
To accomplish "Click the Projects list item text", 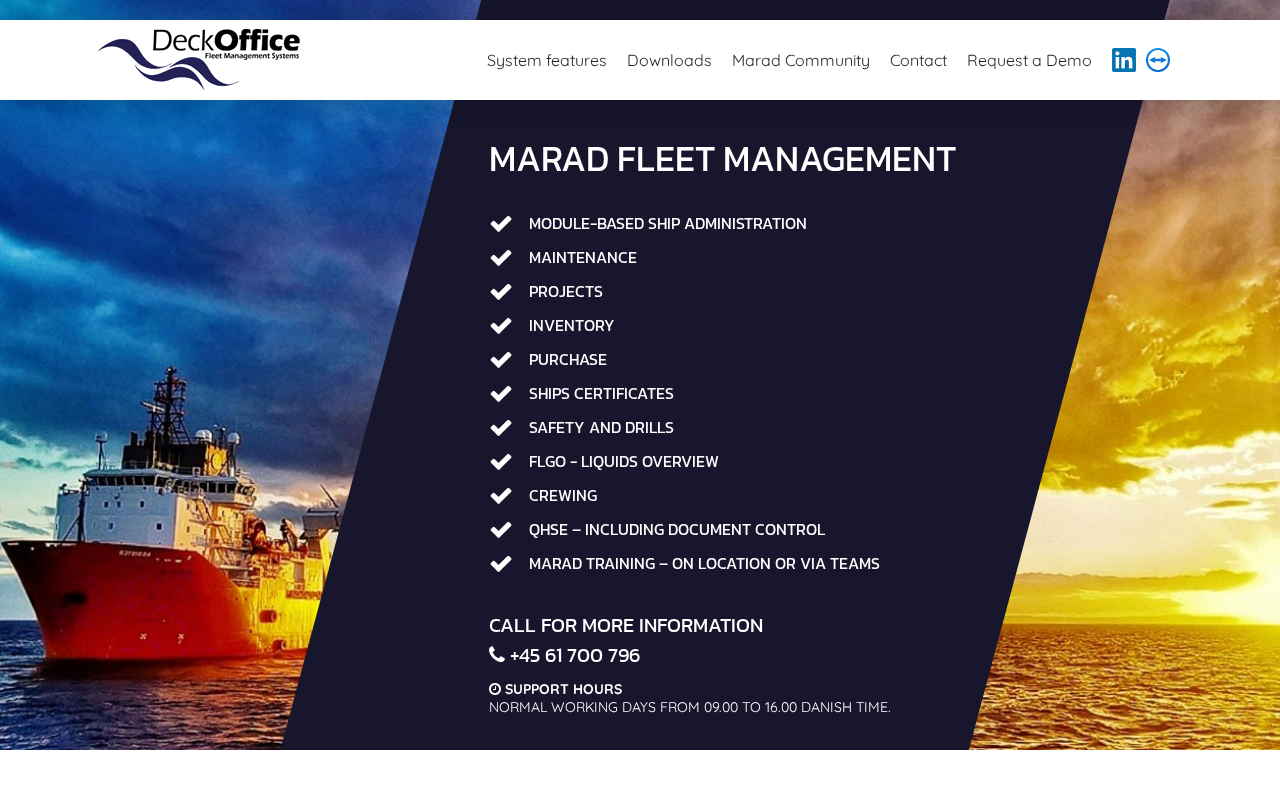I will pos(566,292).
